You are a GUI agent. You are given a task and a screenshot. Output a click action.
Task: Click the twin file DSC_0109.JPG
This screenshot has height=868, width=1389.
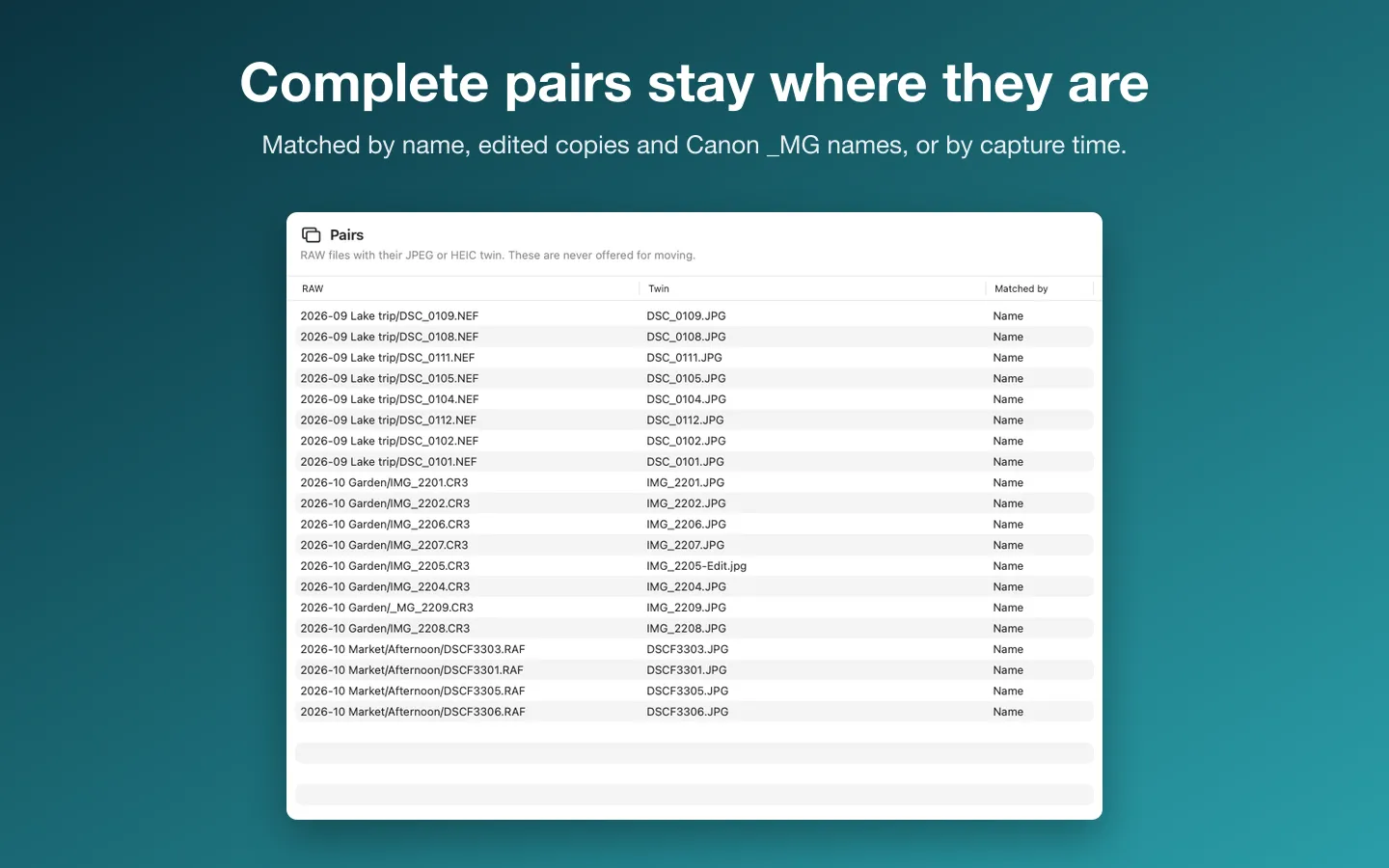[x=686, y=316]
